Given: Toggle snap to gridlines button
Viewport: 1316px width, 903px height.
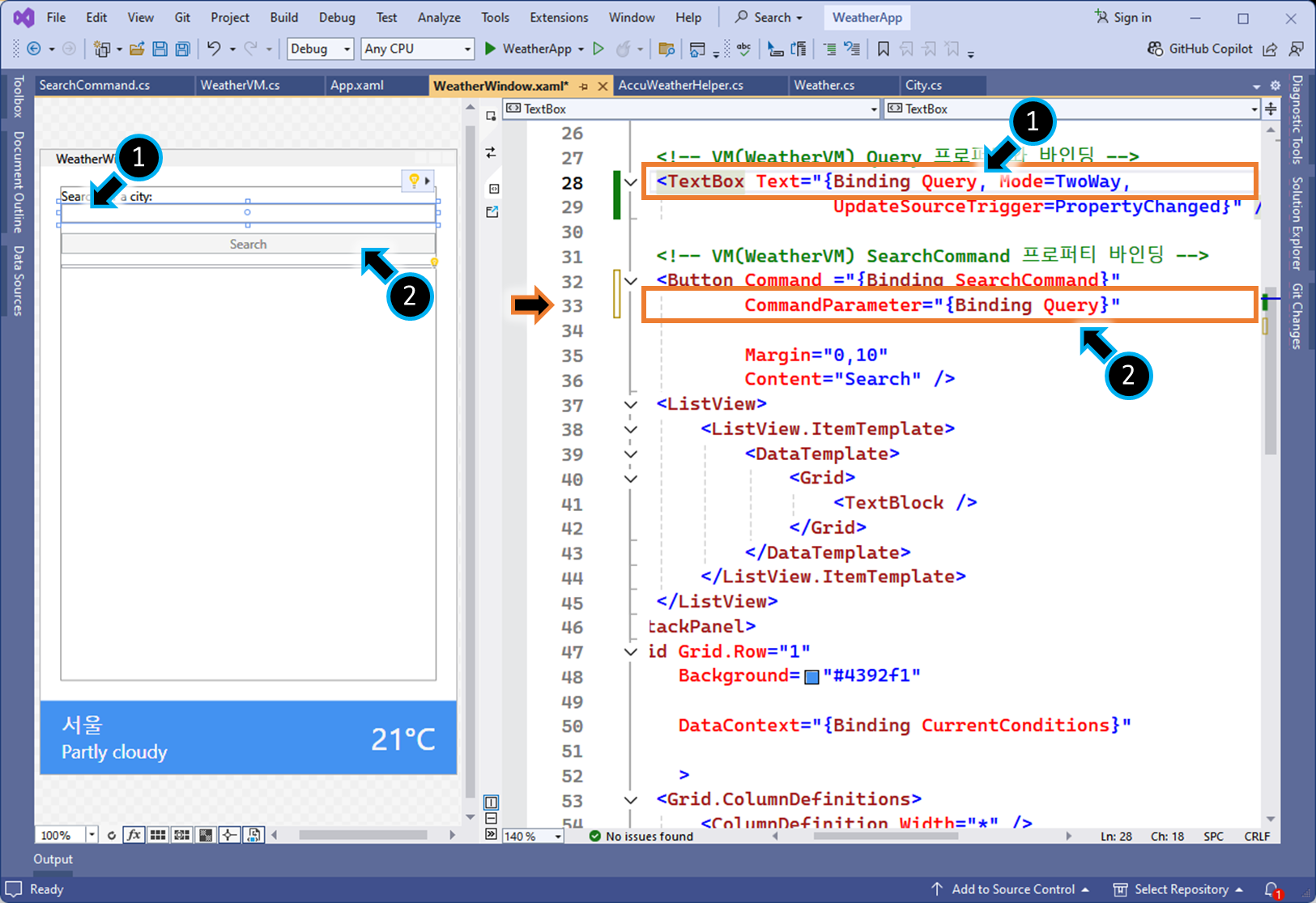Looking at the screenshot, I should (x=182, y=835).
